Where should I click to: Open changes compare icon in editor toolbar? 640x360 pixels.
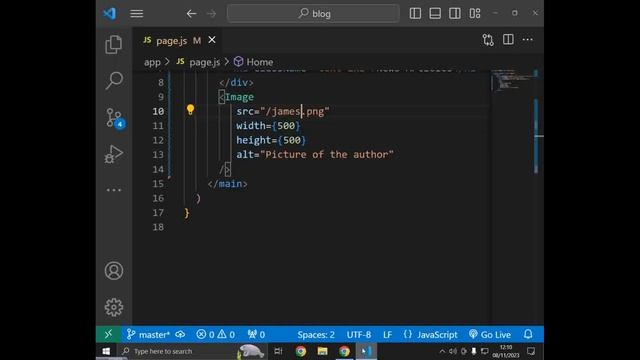(488, 40)
